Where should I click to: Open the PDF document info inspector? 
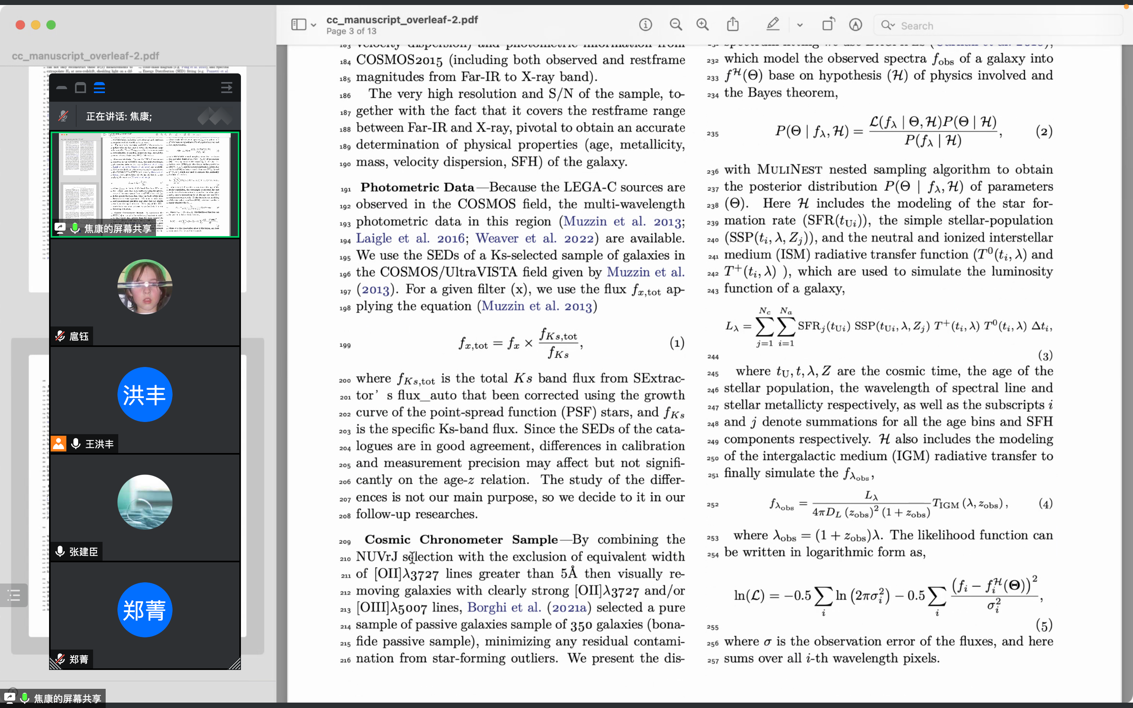645,25
